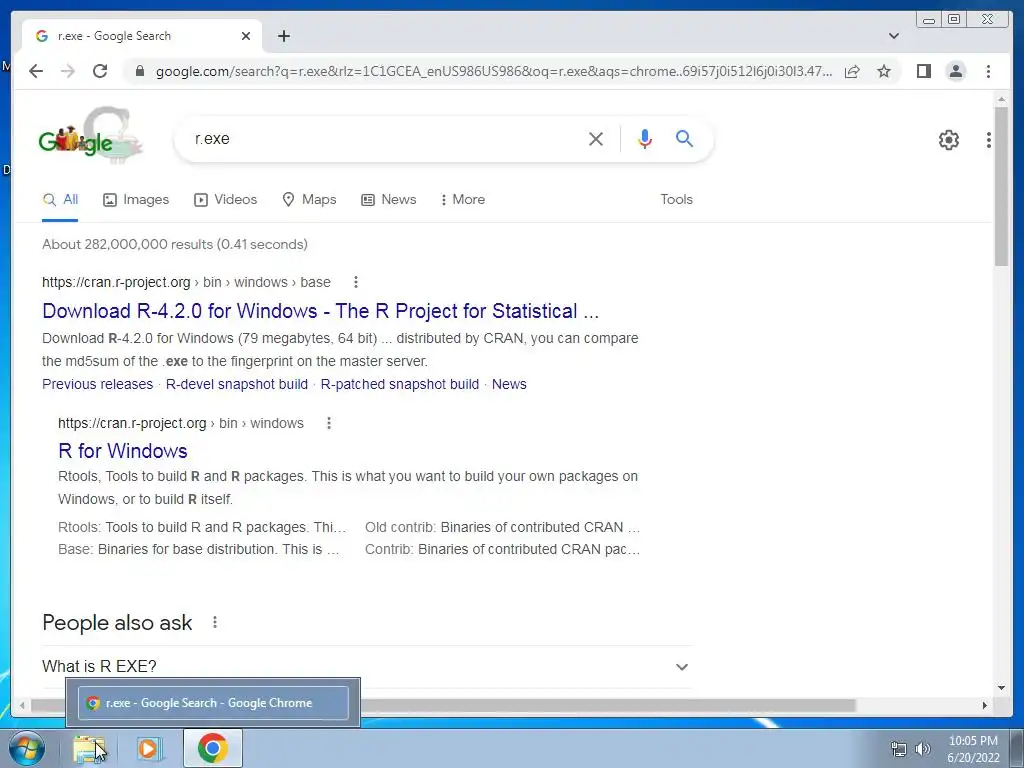Open a new tab with plus button
1024x768 pixels.
283,36
